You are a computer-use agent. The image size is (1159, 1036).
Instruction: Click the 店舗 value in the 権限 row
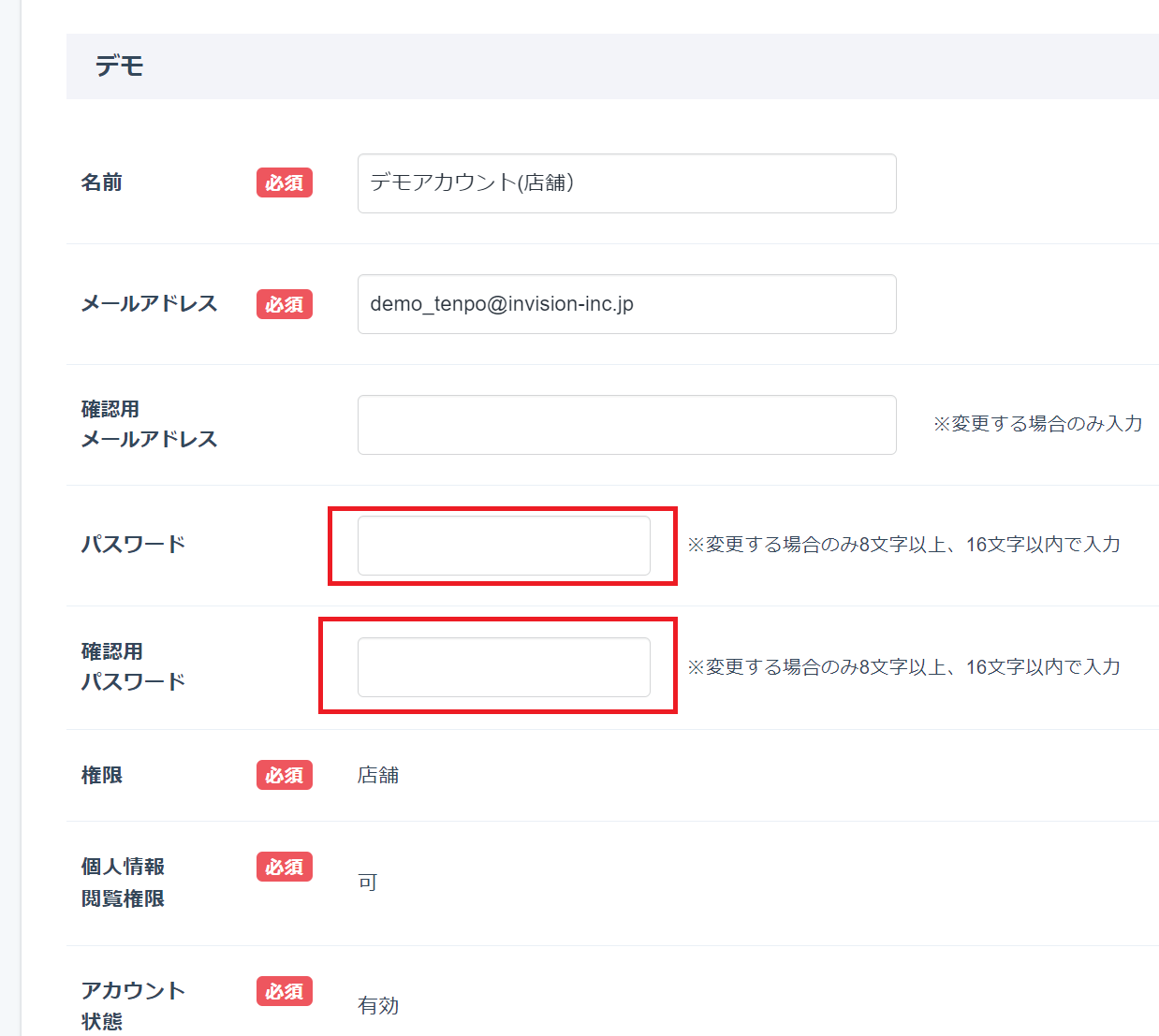coord(378,775)
